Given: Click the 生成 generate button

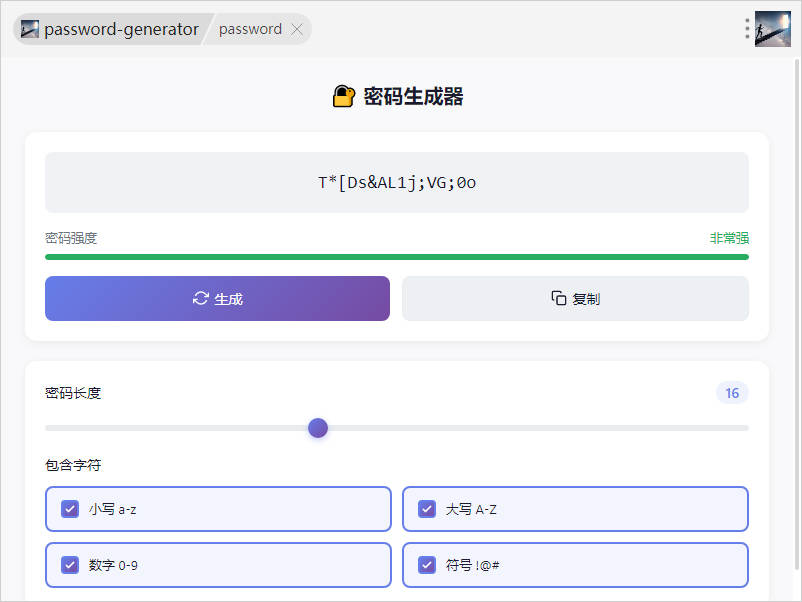Looking at the screenshot, I should (x=217, y=299).
